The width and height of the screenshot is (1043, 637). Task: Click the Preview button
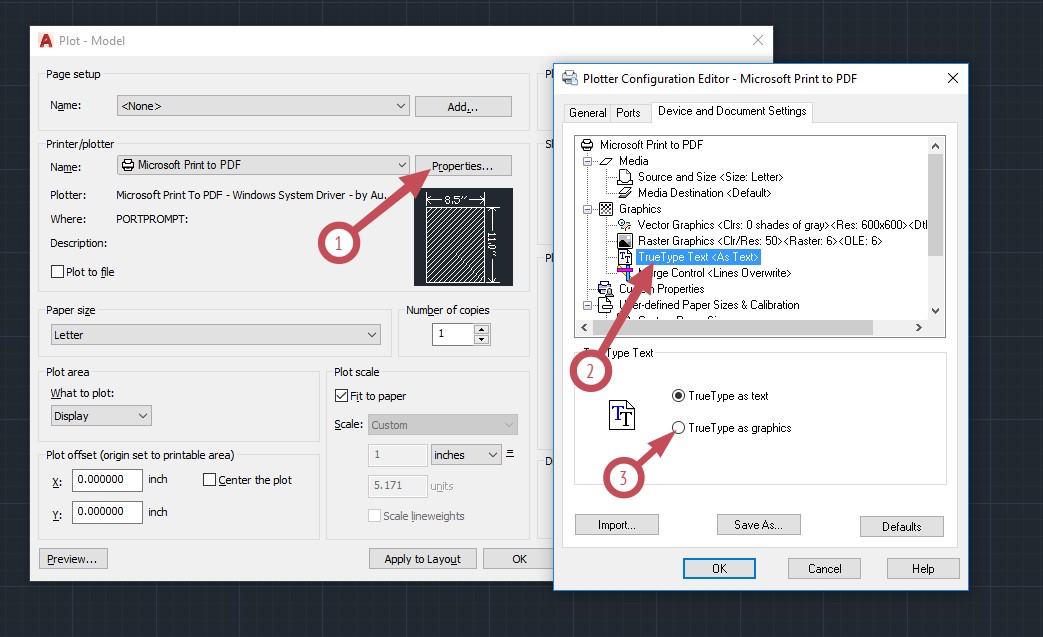73,559
